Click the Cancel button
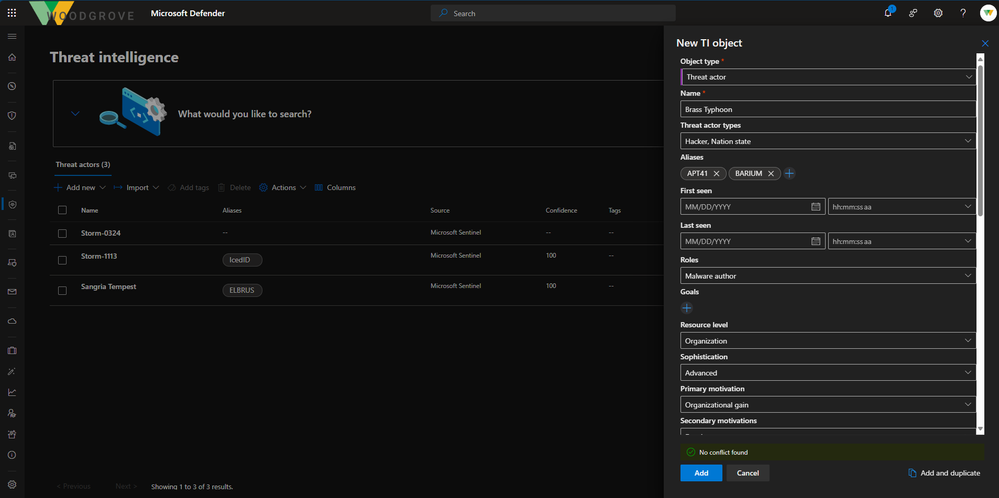 [748, 473]
